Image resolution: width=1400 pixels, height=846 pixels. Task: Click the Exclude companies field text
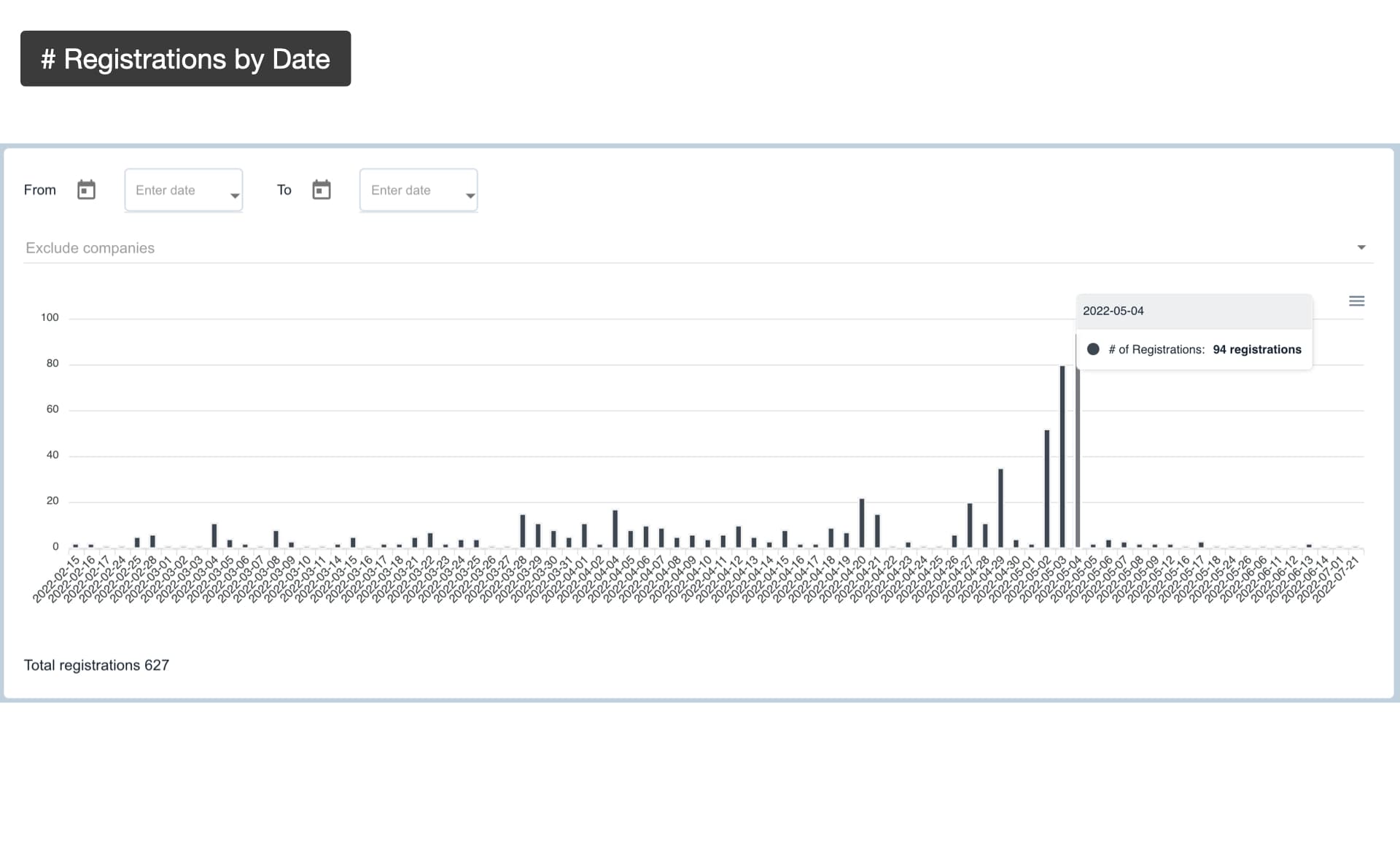coord(90,248)
